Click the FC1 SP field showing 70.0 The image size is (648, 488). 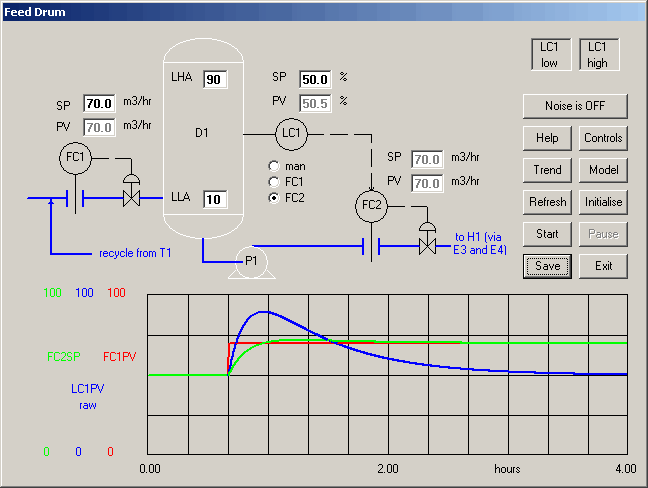(98, 103)
